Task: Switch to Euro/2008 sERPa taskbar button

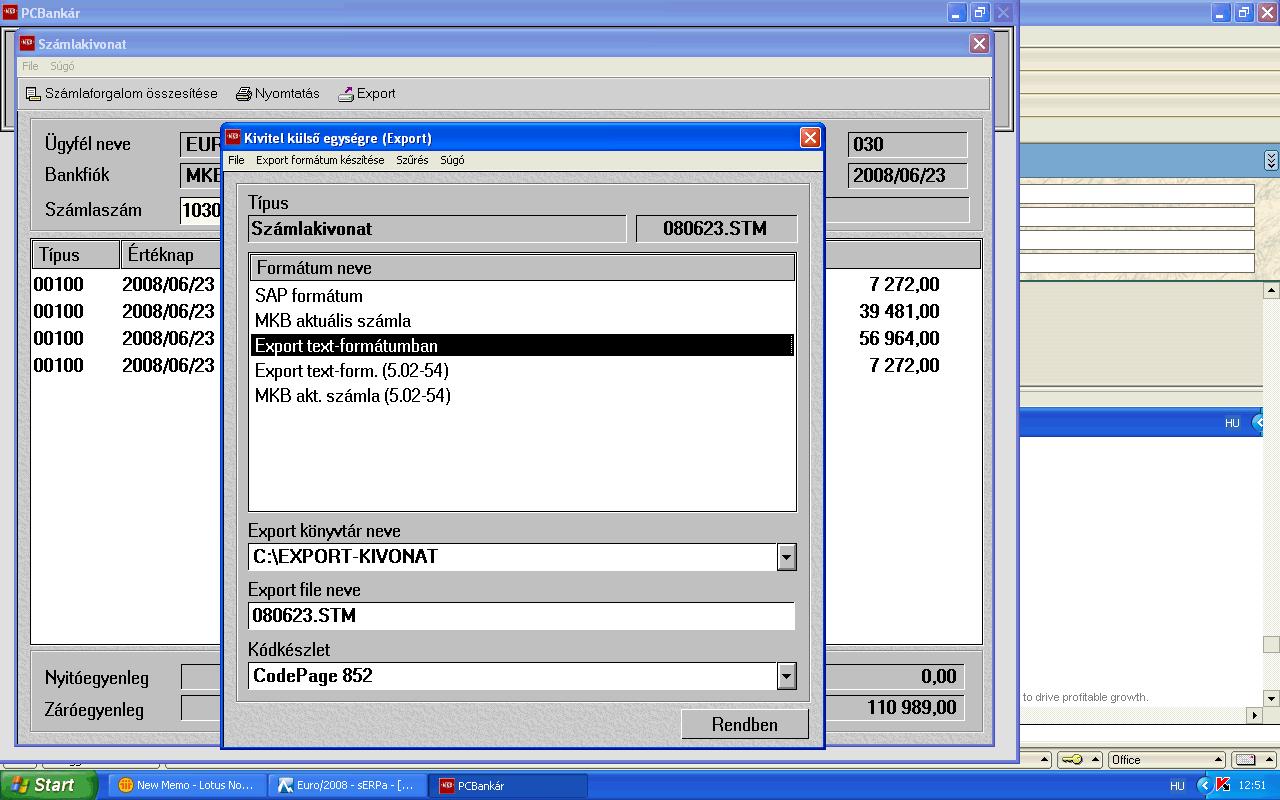Action: click(347, 785)
